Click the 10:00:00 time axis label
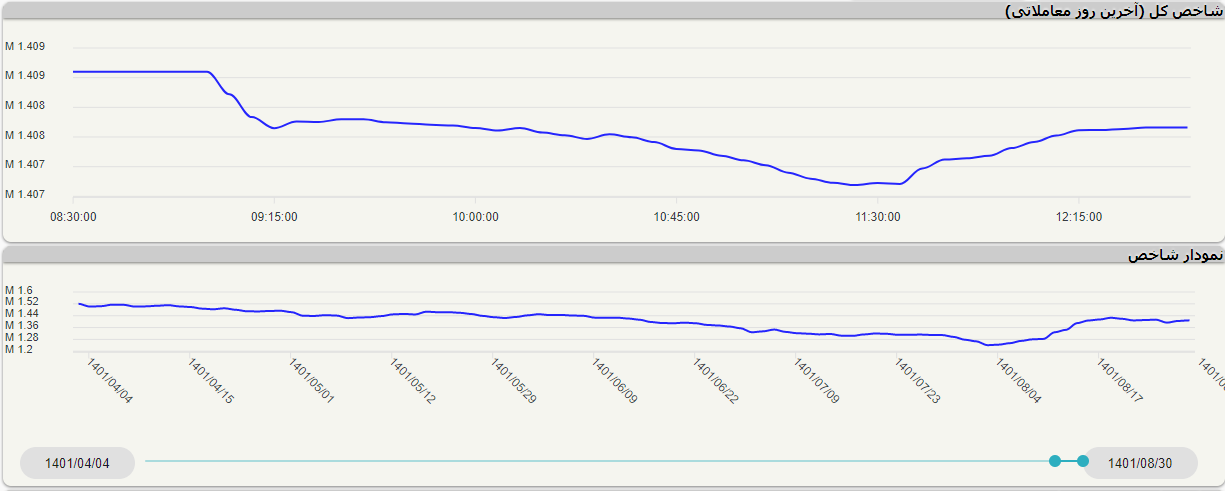This screenshot has width=1225, height=491. 475,216
